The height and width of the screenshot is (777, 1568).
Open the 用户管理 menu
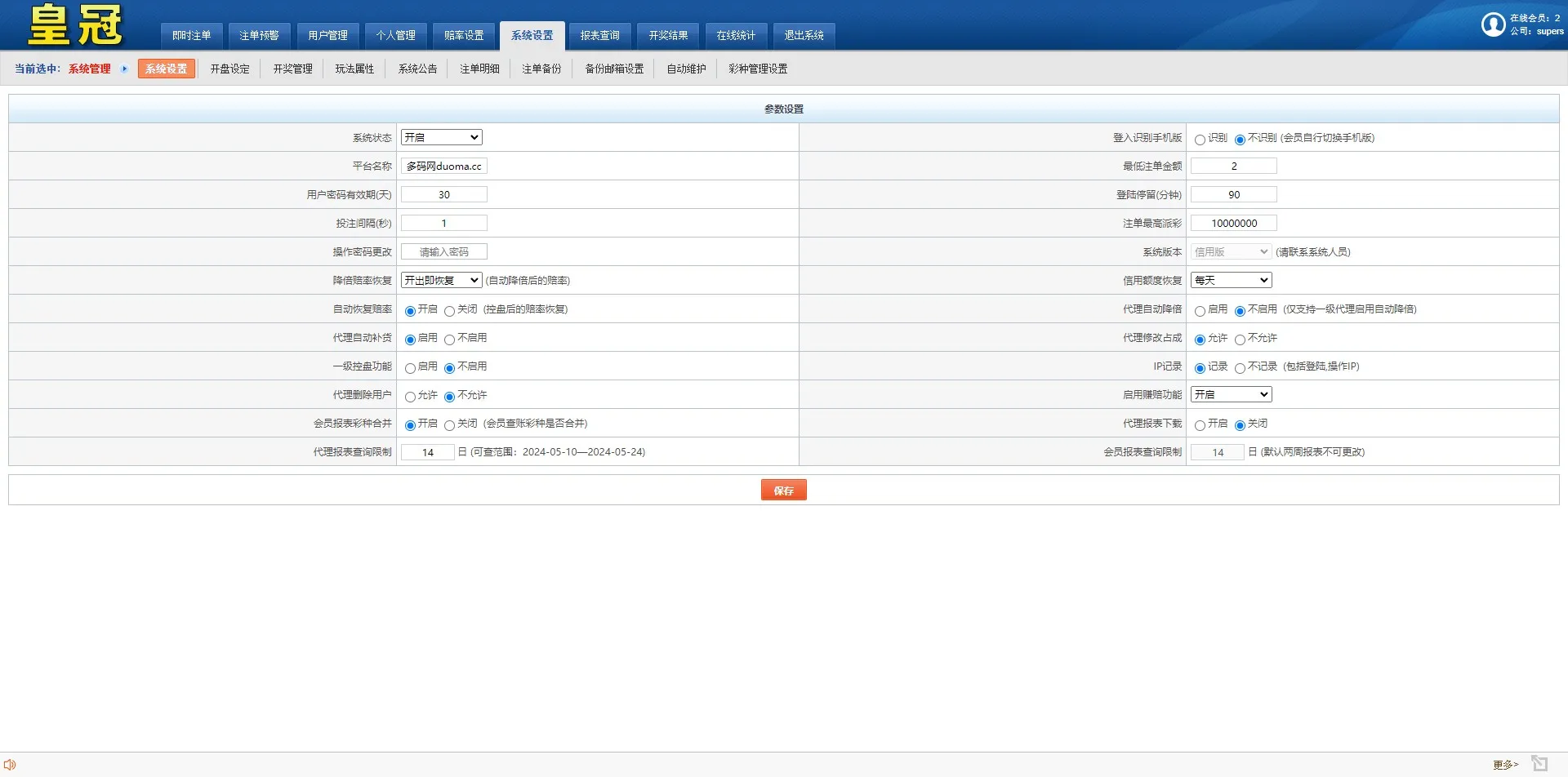(x=327, y=35)
